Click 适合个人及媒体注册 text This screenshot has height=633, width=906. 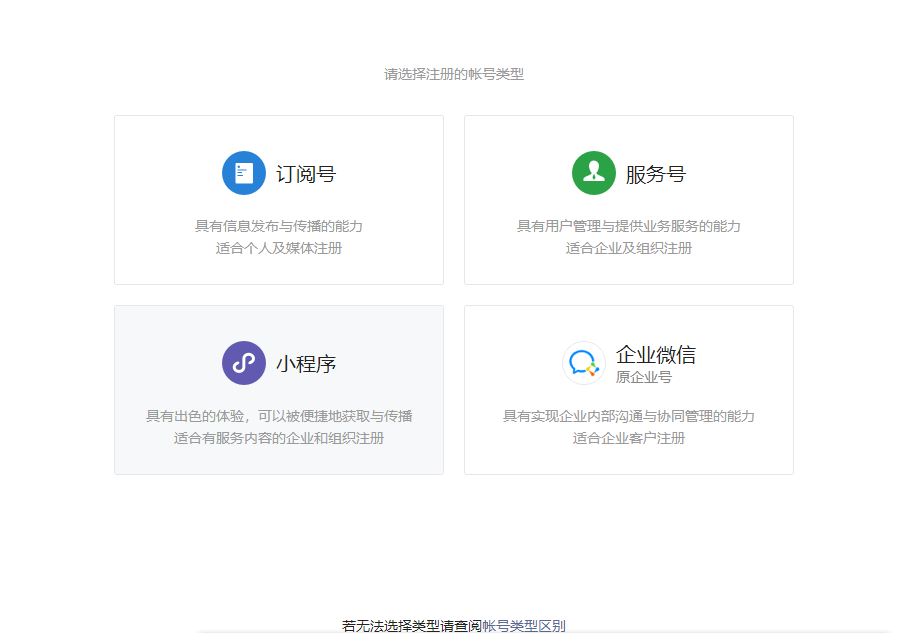point(279,248)
